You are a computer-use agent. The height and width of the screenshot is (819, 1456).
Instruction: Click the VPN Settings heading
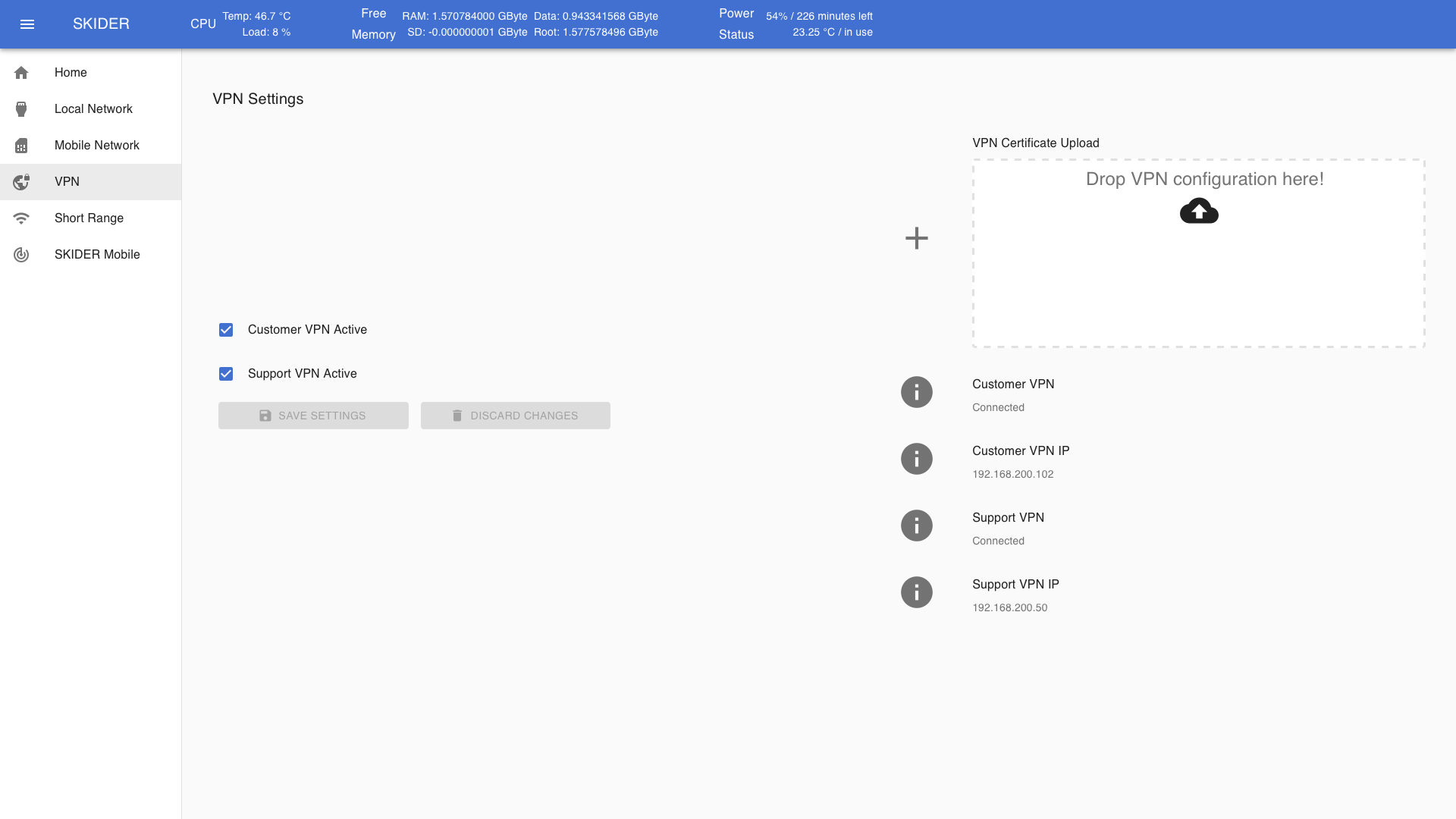pyautogui.click(x=258, y=99)
